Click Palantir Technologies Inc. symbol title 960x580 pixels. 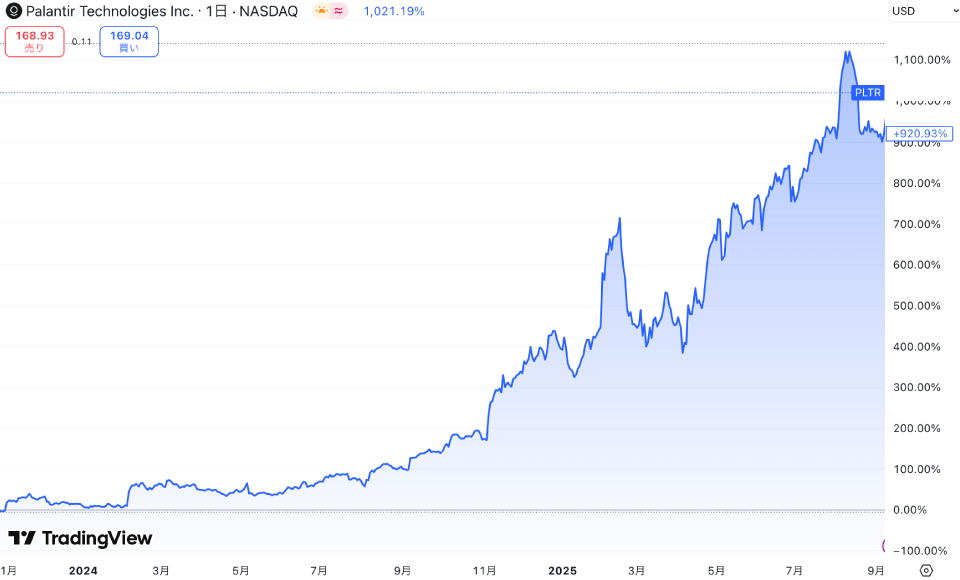click(x=109, y=11)
